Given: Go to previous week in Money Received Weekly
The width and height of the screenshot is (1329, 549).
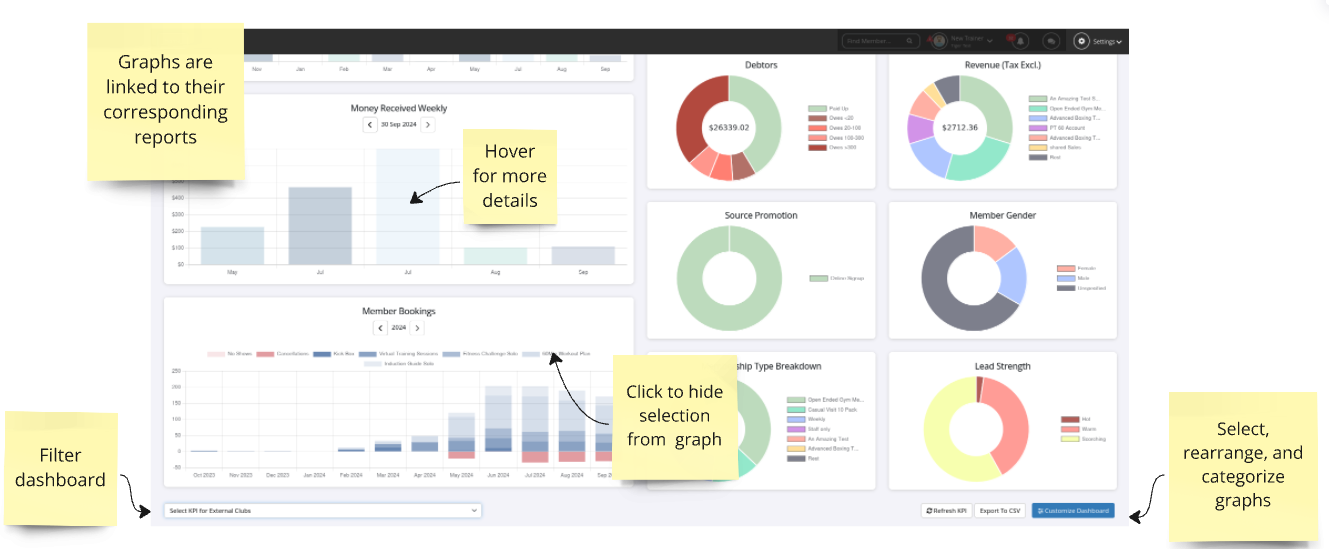Looking at the screenshot, I should coord(370,125).
